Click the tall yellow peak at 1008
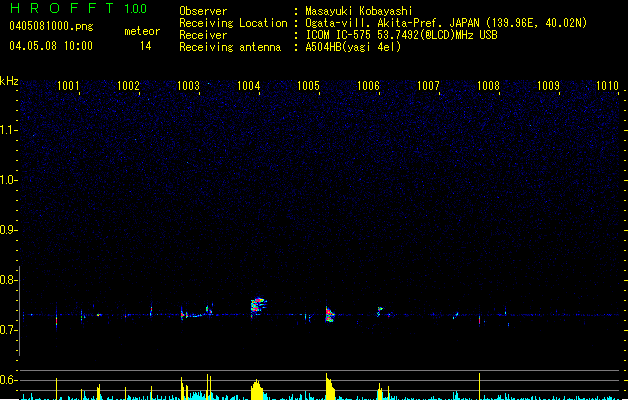This screenshot has width=629, height=400. coord(479,386)
